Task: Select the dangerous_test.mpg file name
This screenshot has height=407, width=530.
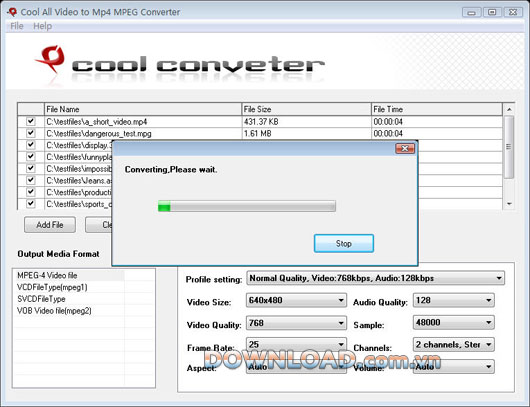Action: [x=99, y=134]
